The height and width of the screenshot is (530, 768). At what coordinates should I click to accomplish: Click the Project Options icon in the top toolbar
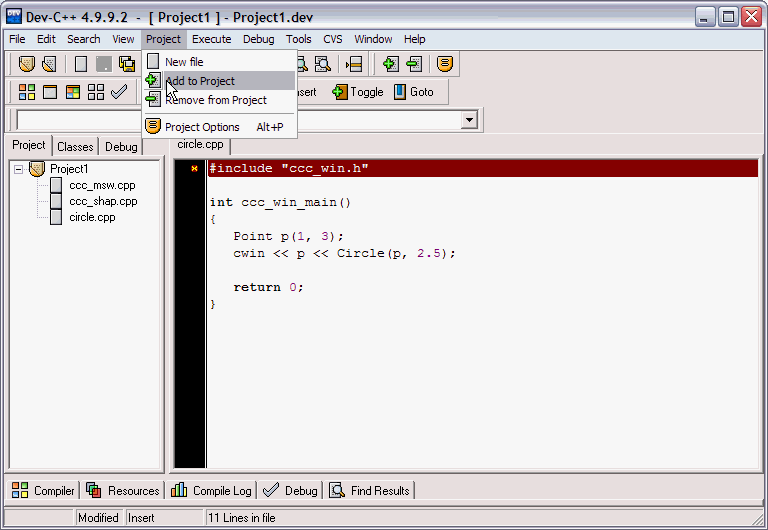tap(445, 64)
